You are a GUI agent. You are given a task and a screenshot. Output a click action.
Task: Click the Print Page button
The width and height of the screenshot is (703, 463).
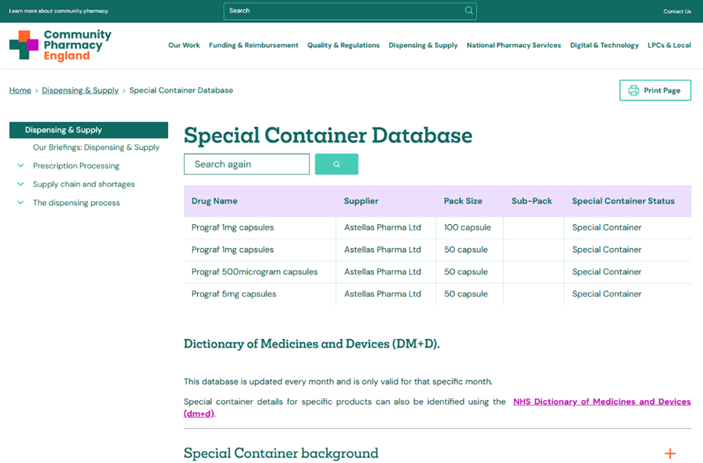[655, 90]
